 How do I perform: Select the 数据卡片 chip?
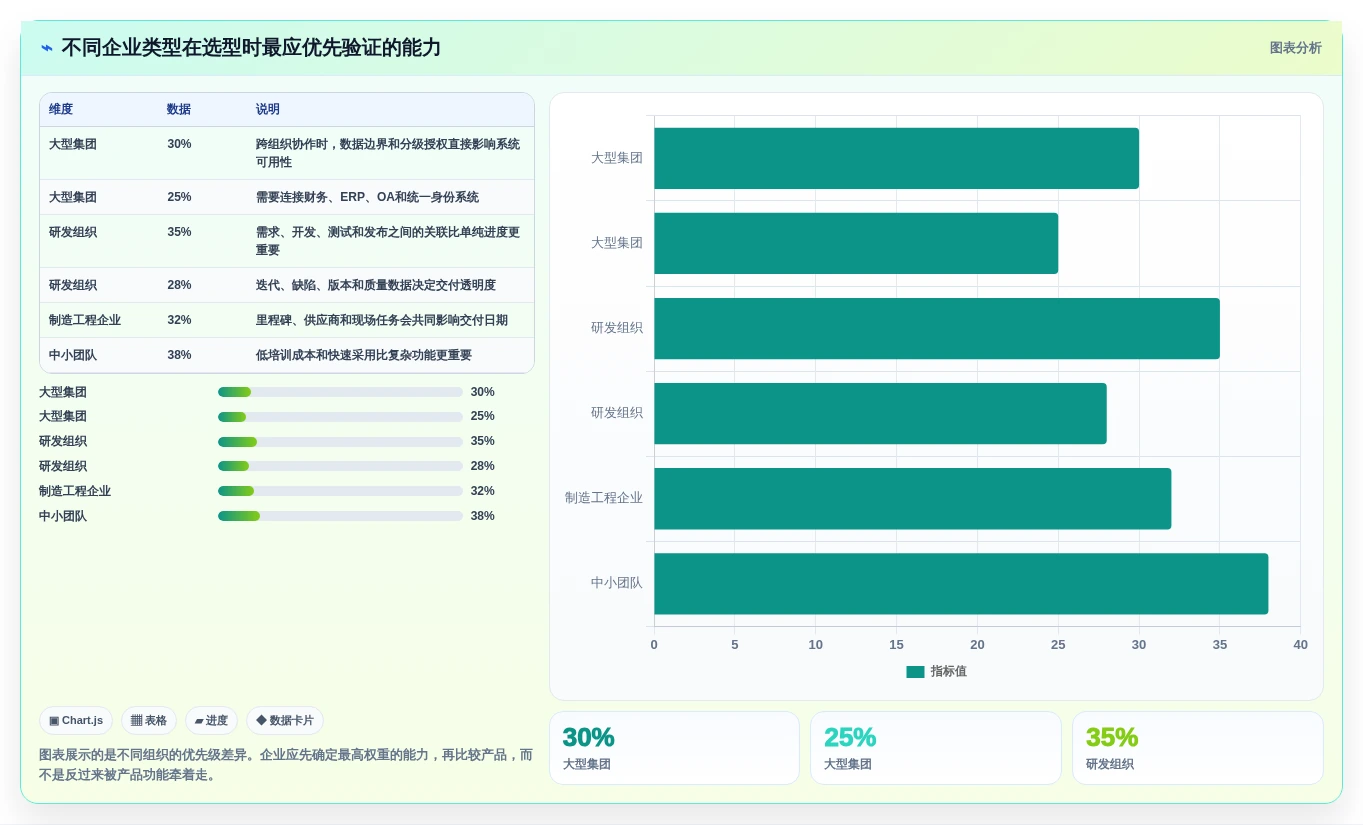click(x=285, y=720)
